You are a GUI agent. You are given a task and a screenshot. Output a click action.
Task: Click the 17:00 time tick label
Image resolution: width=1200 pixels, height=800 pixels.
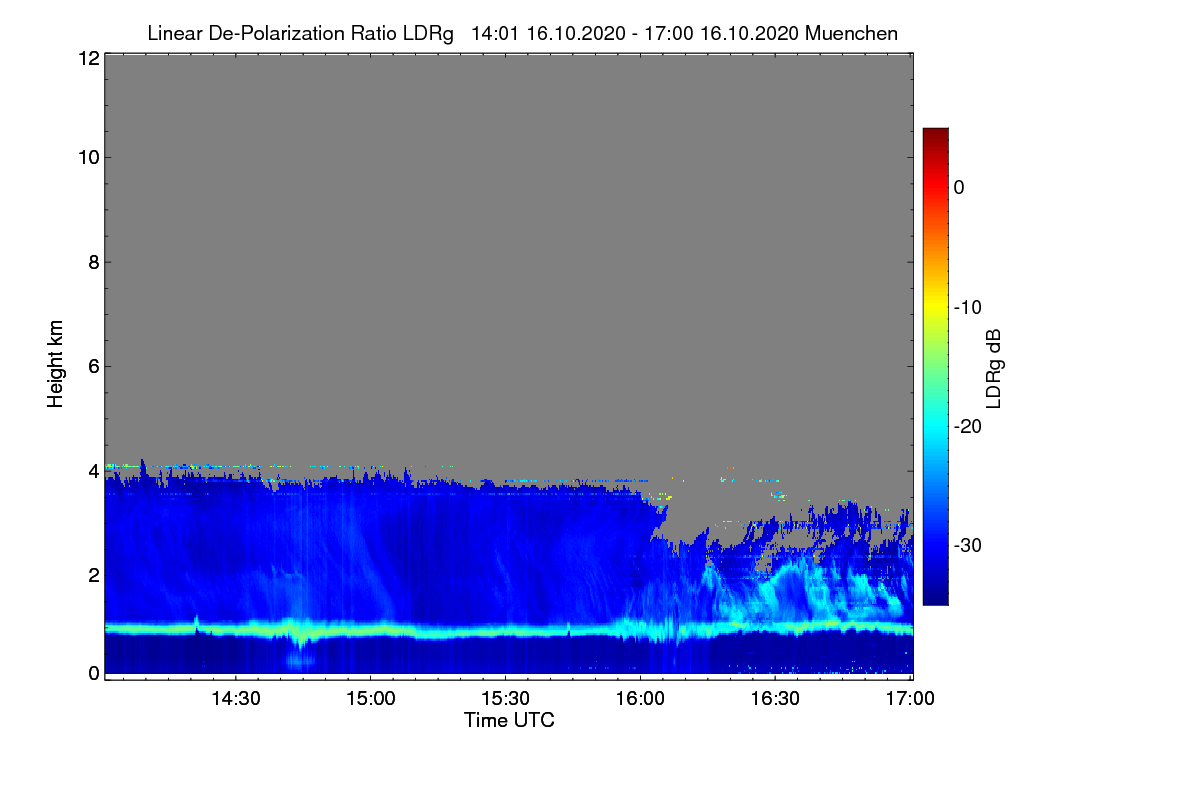coord(909,698)
